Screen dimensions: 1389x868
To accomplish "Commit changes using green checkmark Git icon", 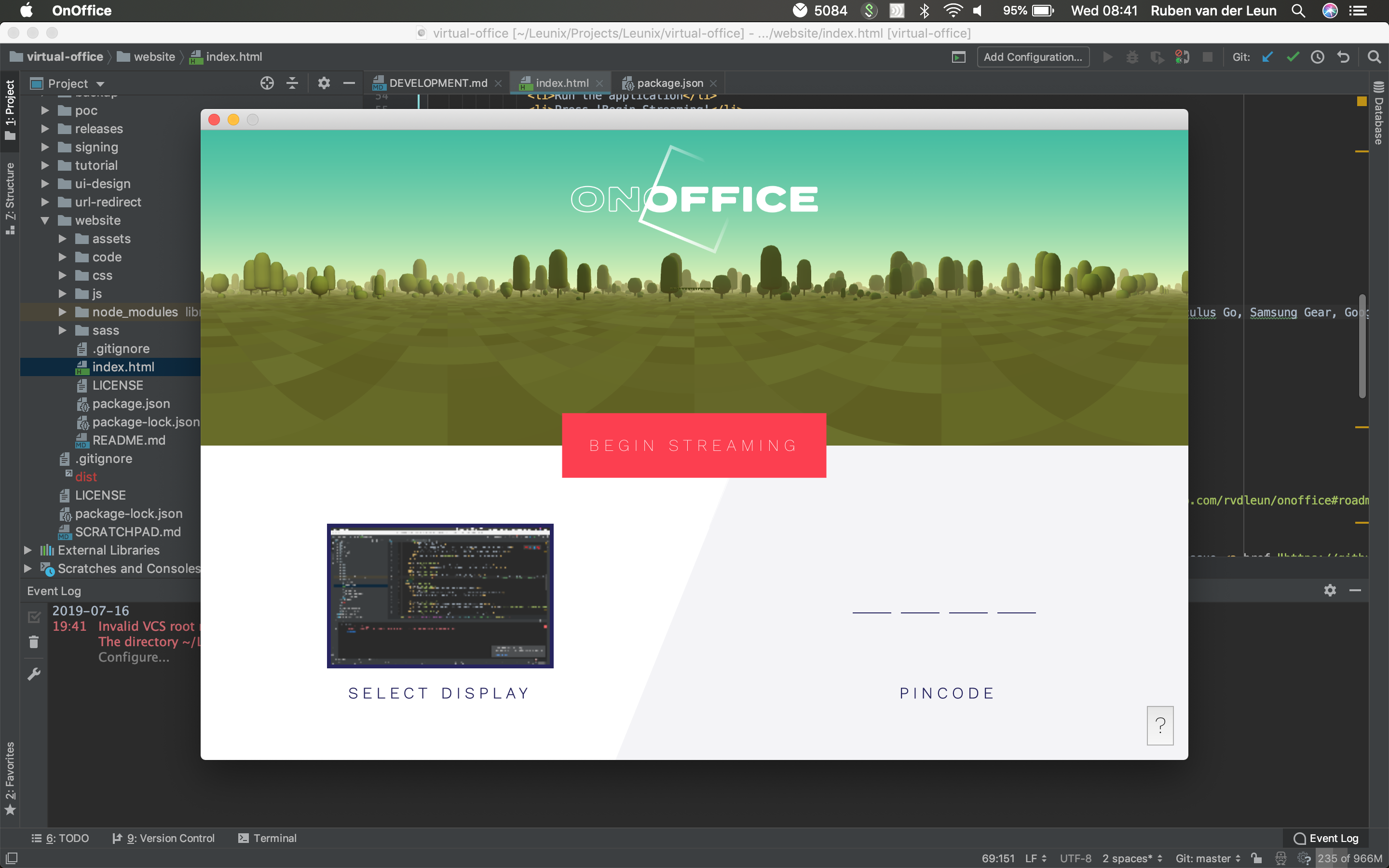I will click(1293, 56).
